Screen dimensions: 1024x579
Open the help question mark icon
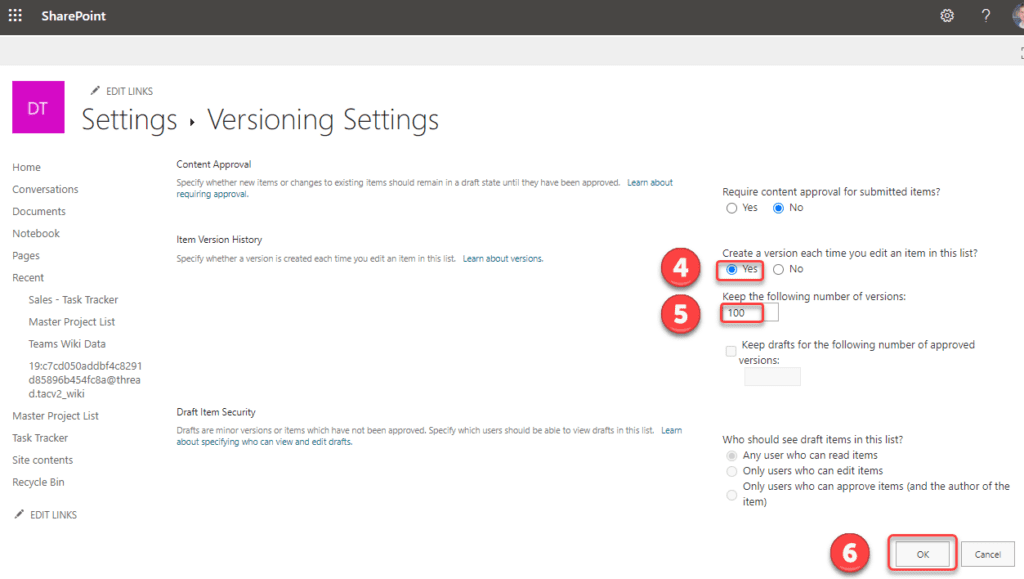coord(985,16)
